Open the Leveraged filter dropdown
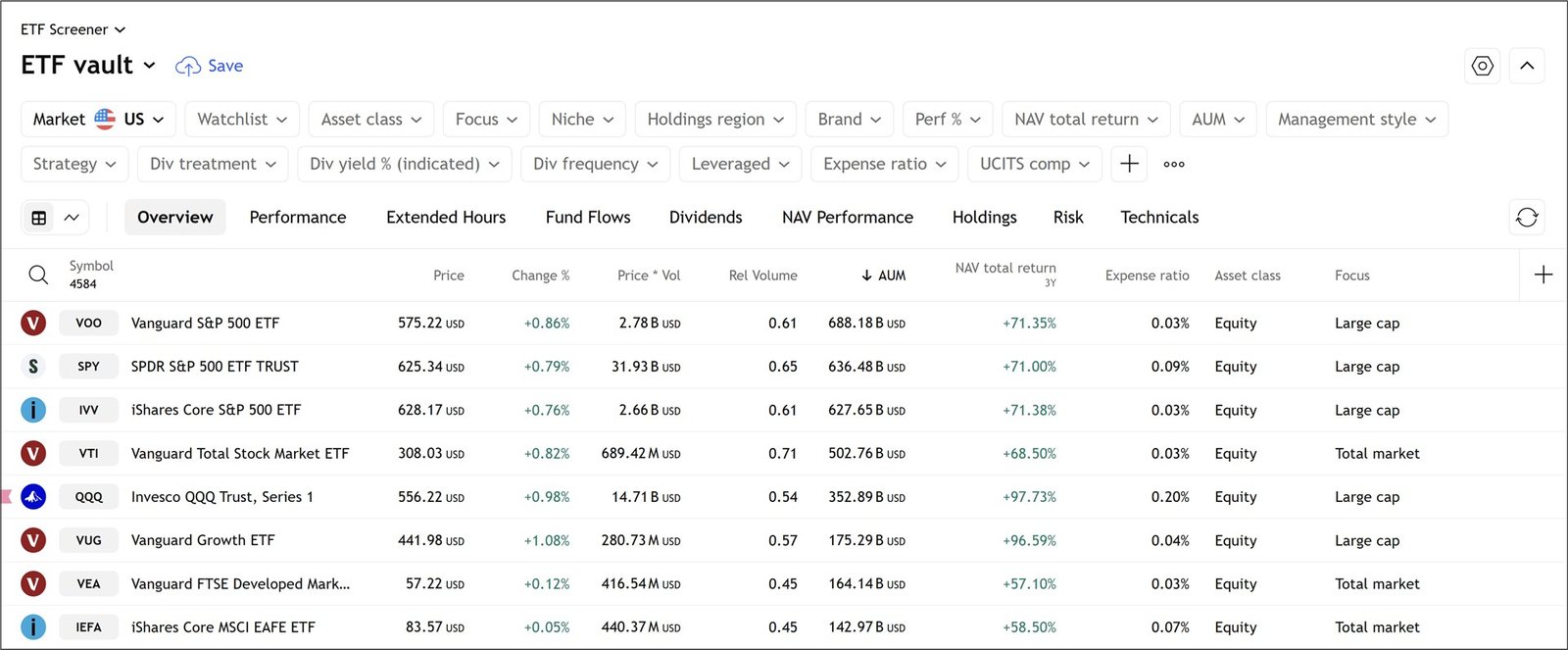Screen dimensions: 1568x650 point(740,164)
